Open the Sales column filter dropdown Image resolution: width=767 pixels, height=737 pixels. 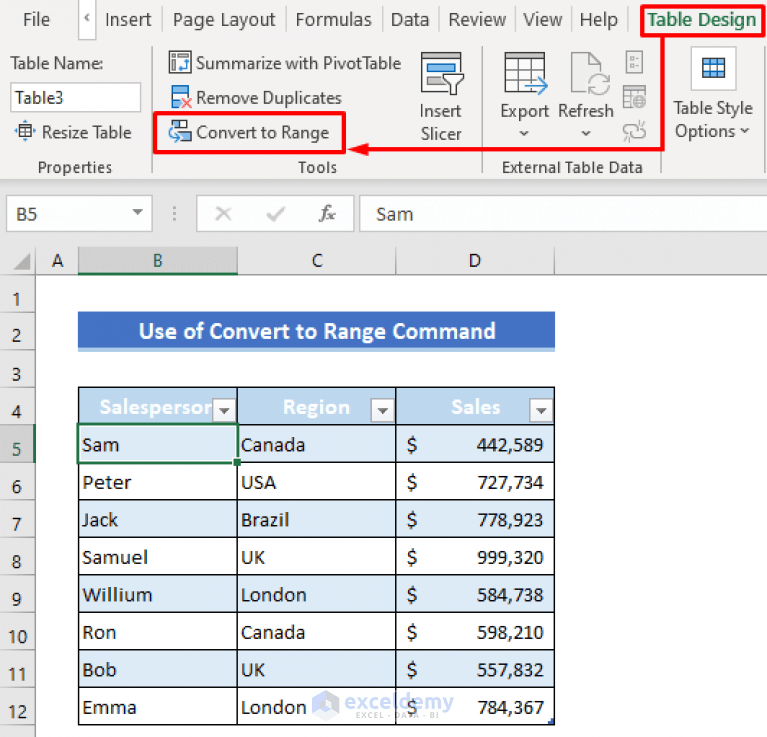541,410
